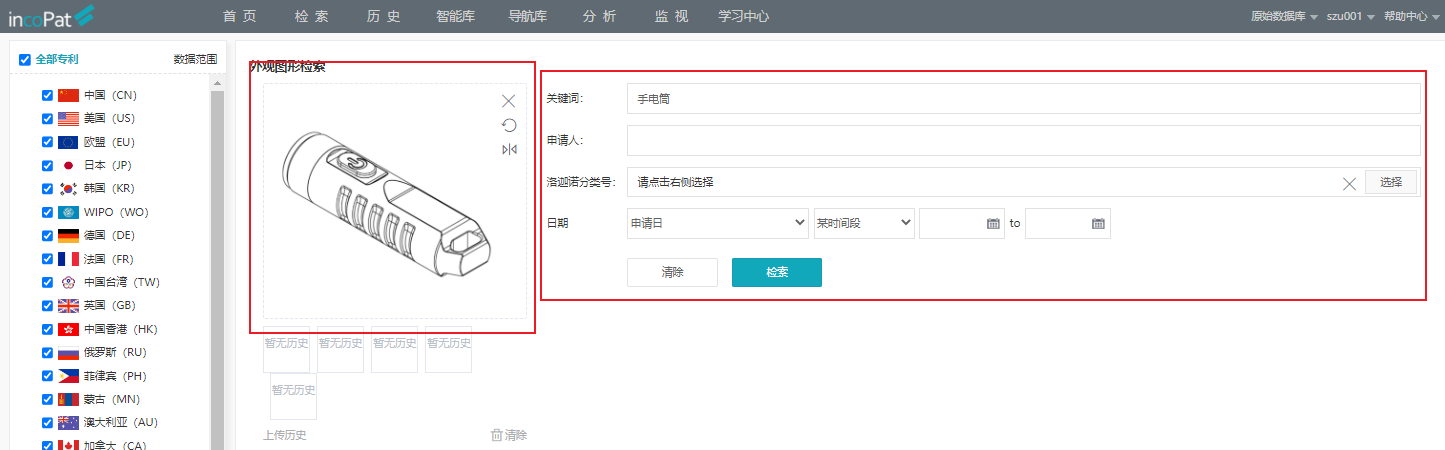
Task: Click the Philippines flag icon
Action: [x=68, y=376]
